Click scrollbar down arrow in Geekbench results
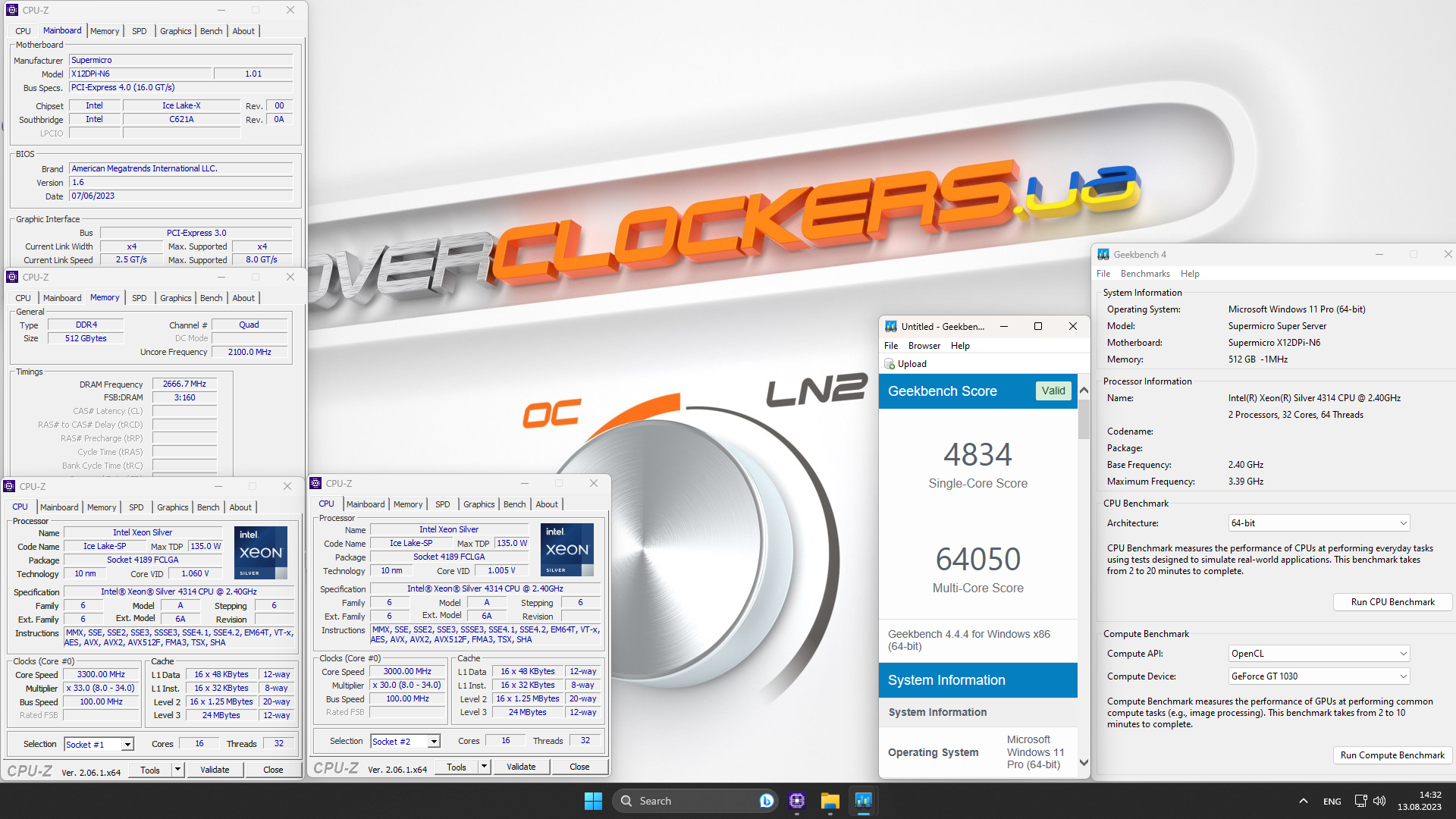The image size is (1456, 819). (x=1084, y=763)
